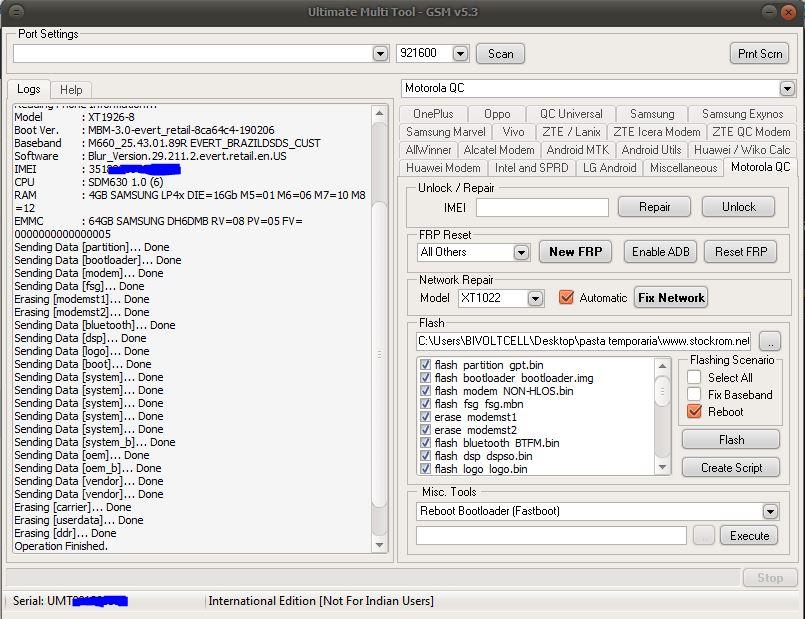Open the ZTE / Lanix tab
Image resolution: width=805 pixels, height=619 pixels.
click(571, 132)
